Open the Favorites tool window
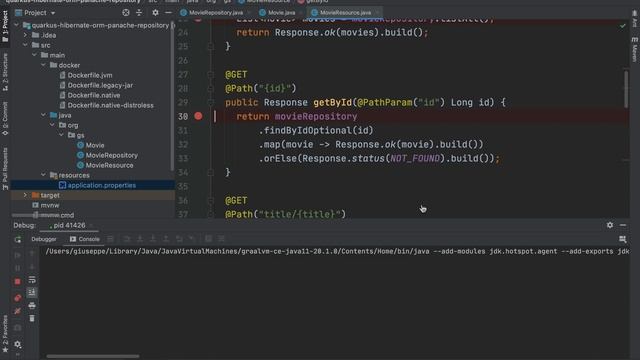The width and height of the screenshot is (640, 360). [5, 333]
